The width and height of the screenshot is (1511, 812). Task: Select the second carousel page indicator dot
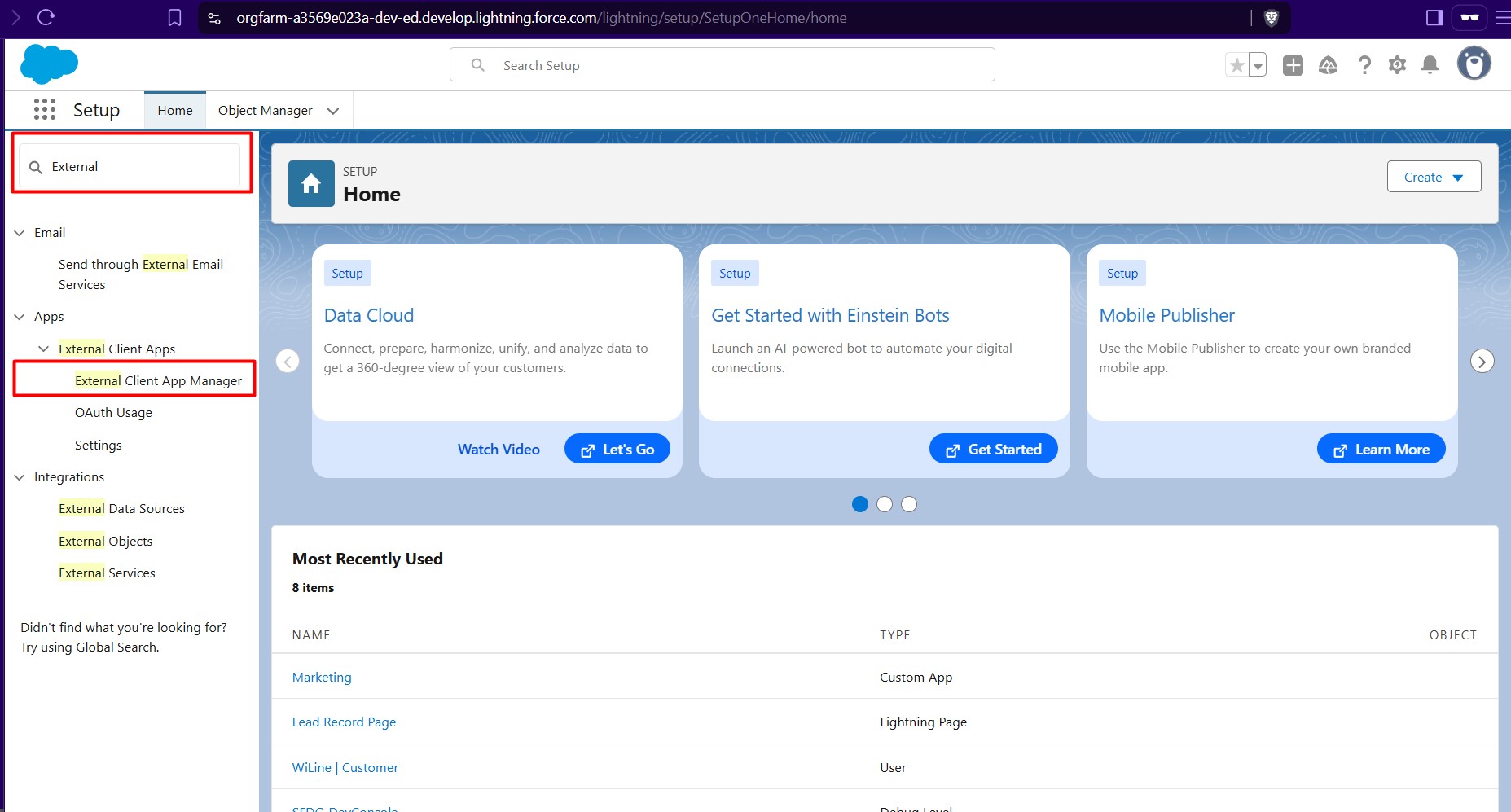click(885, 504)
